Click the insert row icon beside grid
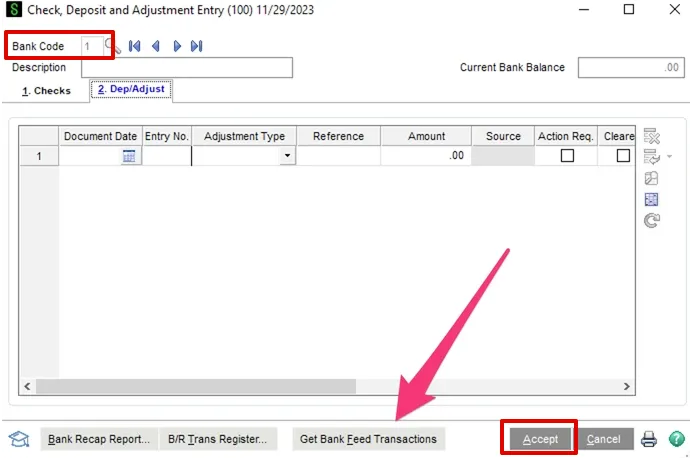The width and height of the screenshot is (690, 459). (x=651, y=157)
